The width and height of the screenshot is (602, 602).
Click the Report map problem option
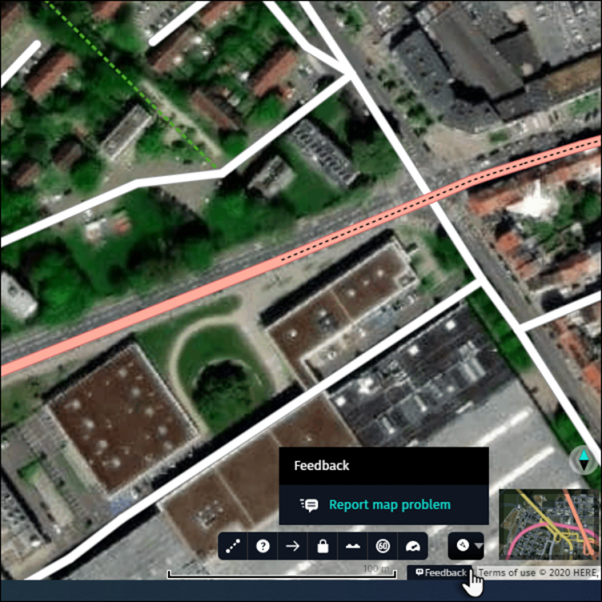(389, 505)
